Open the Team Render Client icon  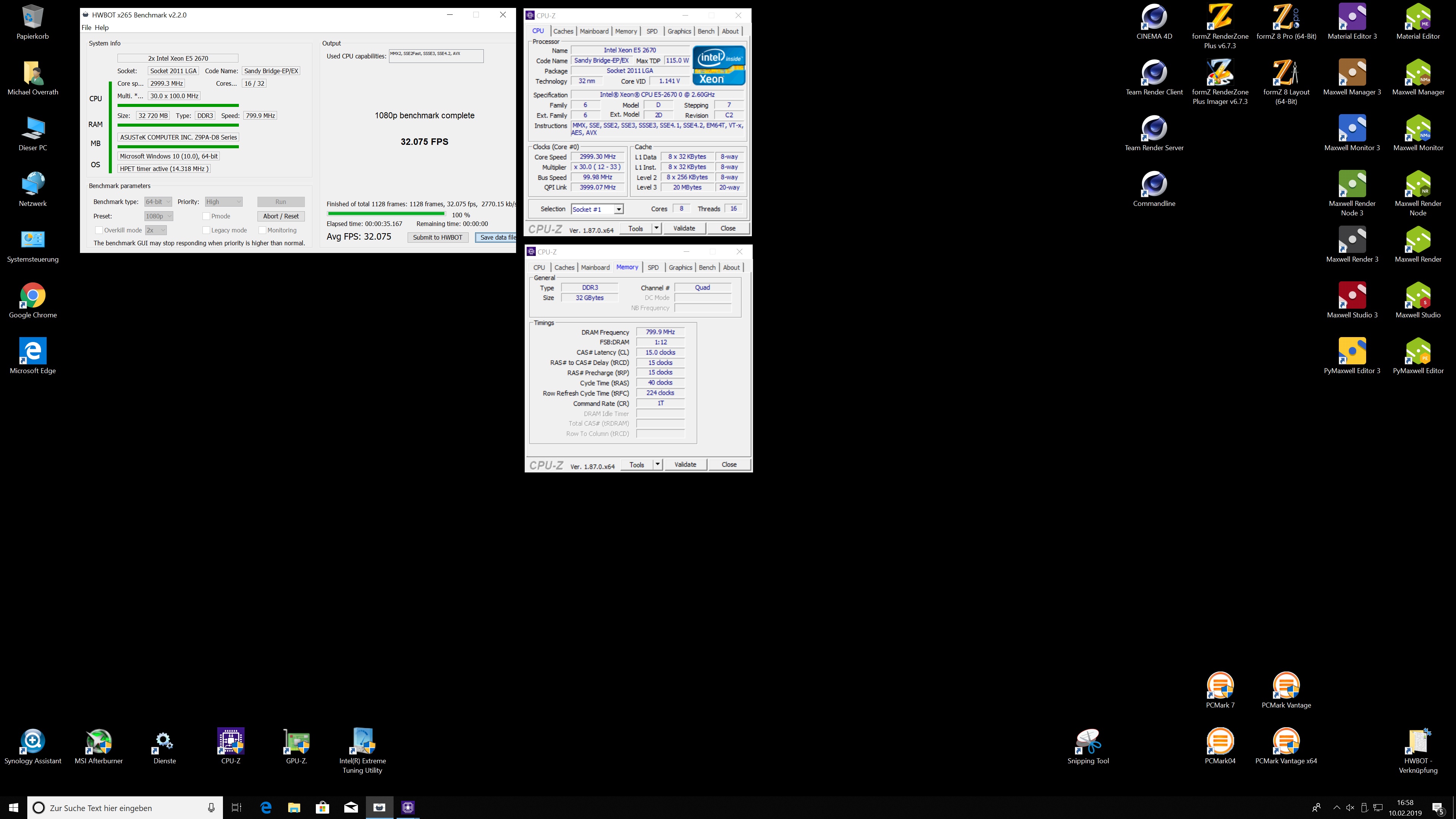(x=1153, y=77)
